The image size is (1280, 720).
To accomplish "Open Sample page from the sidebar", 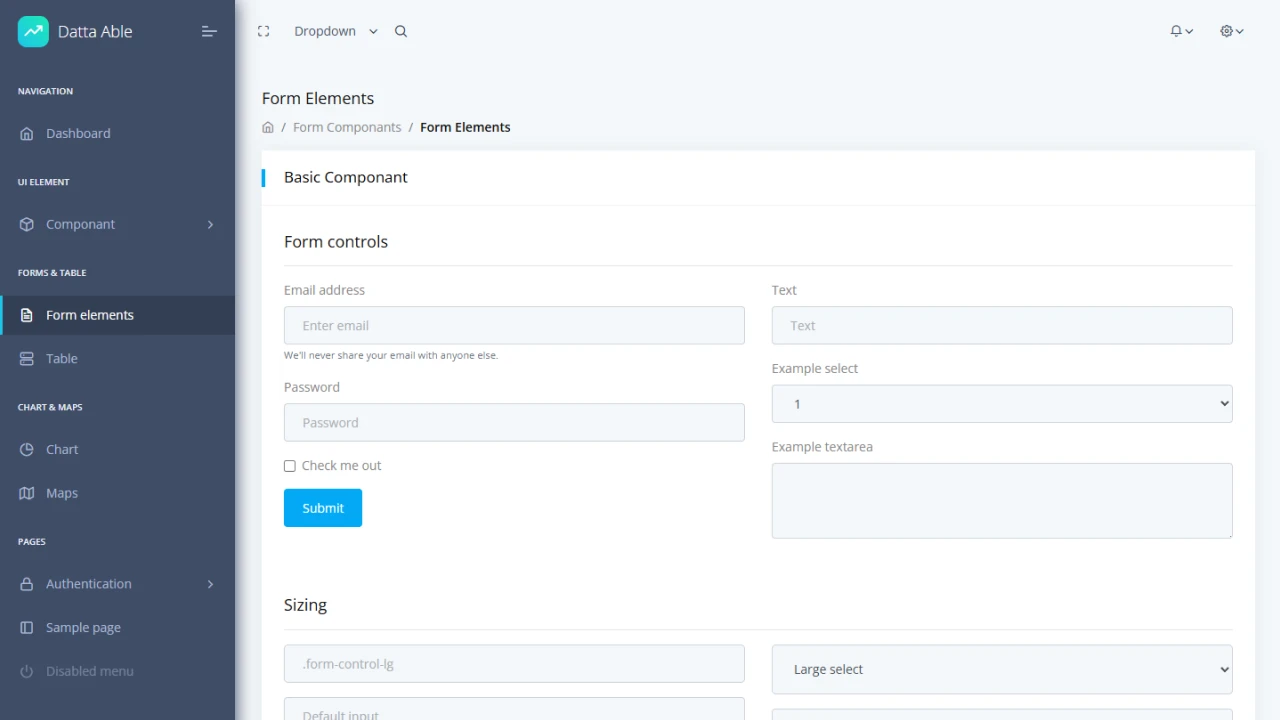I will pos(83,627).
